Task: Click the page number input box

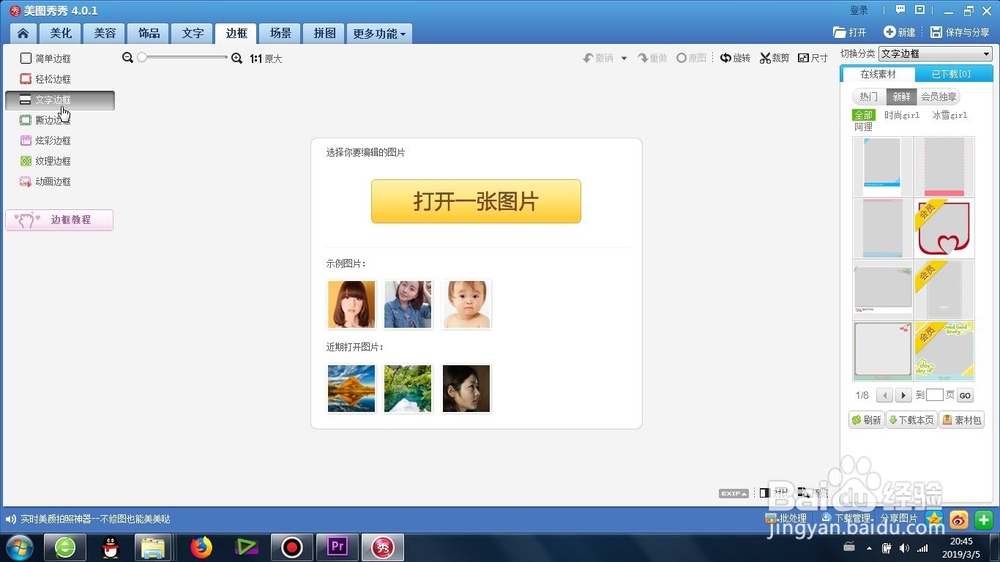Action: pos(934,396)
